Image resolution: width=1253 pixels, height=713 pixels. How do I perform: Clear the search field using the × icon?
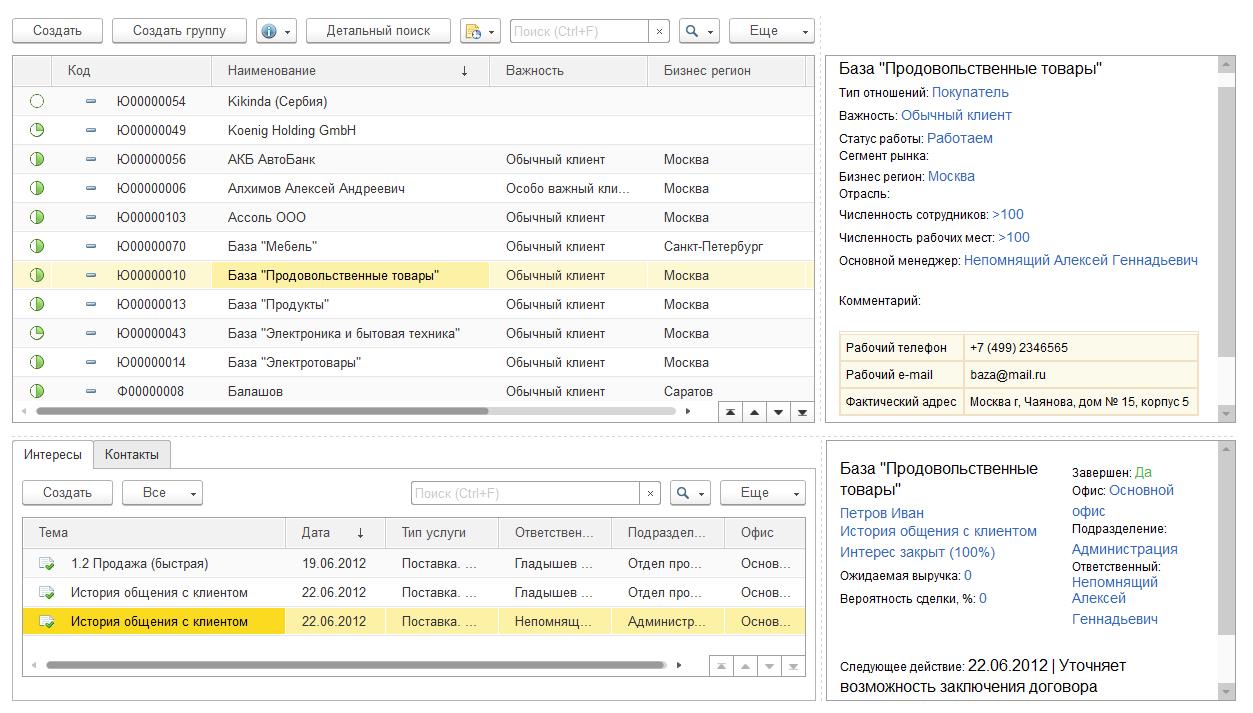(659, 30)
